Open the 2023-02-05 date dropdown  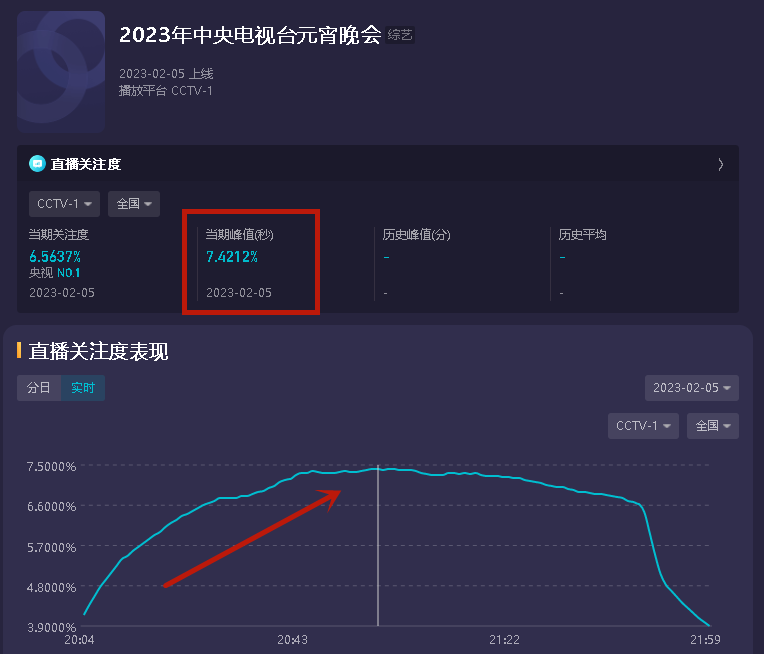pyautogui.click(x=691, y=388)
